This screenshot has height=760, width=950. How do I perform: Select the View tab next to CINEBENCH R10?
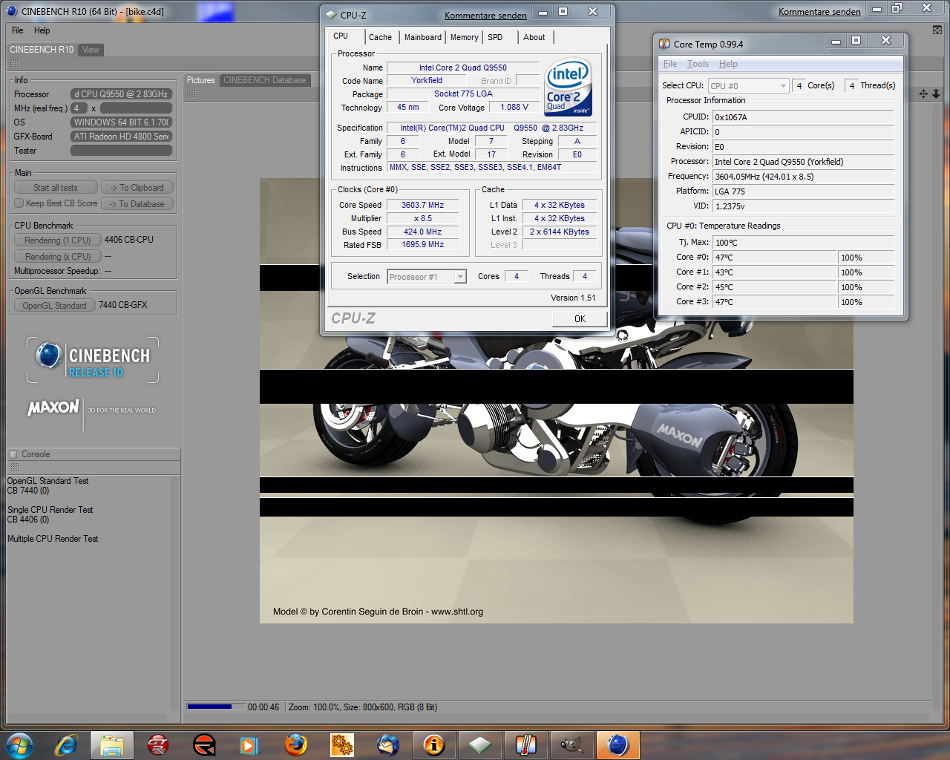(91, 50)
